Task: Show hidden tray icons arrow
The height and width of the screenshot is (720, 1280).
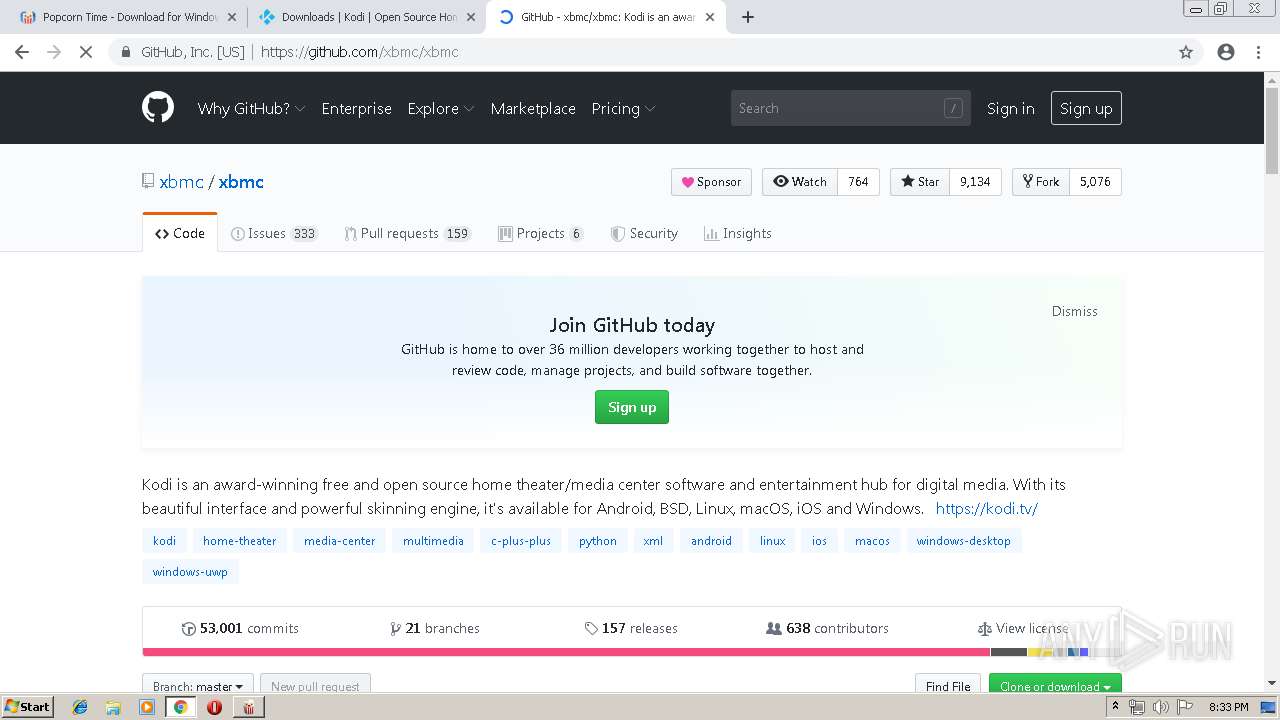Action: pos(1115,707)
